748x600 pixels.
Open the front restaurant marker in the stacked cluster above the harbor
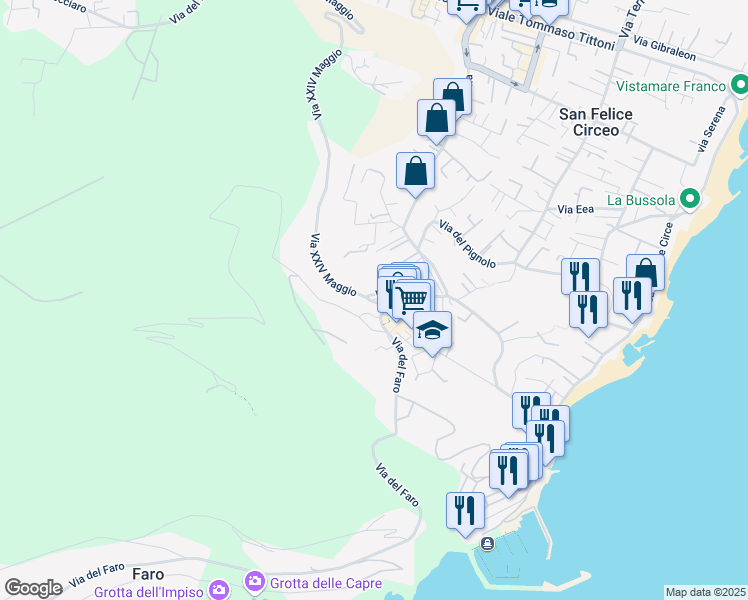click(x=509, y=474)
